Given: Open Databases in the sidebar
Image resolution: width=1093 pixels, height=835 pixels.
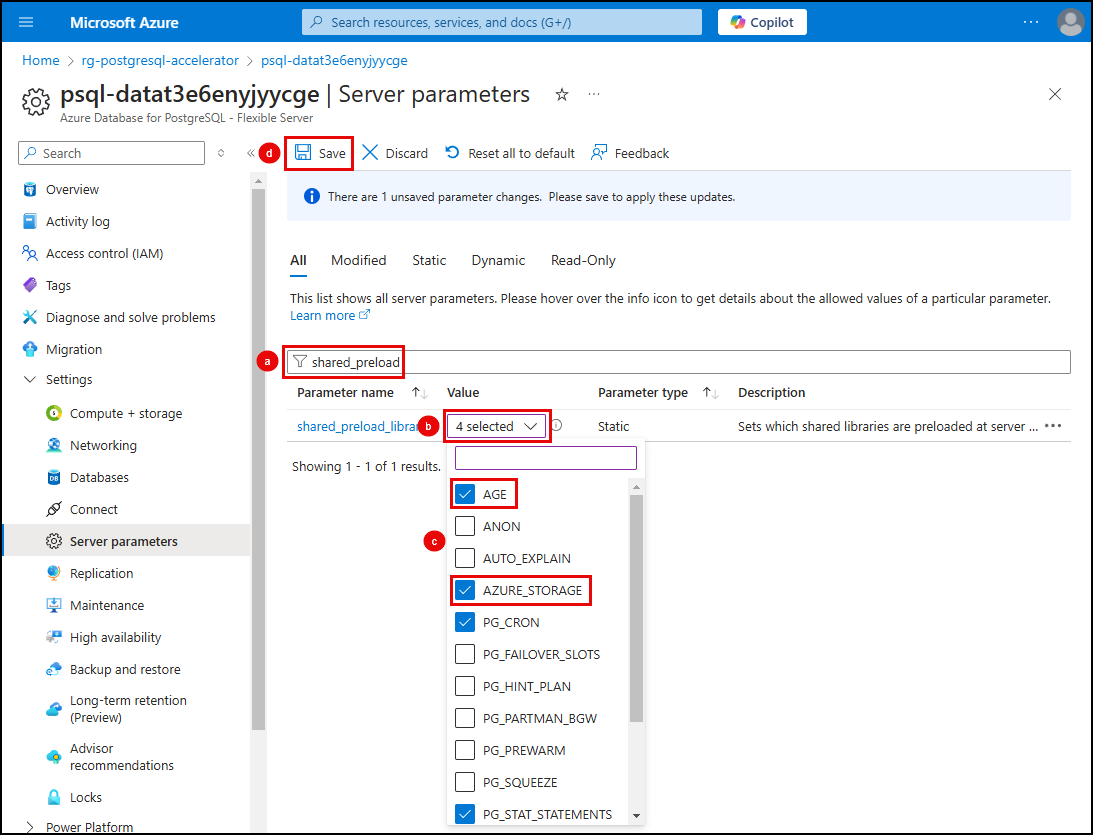Looking at the screenshot, I should [x=99, y=477].
